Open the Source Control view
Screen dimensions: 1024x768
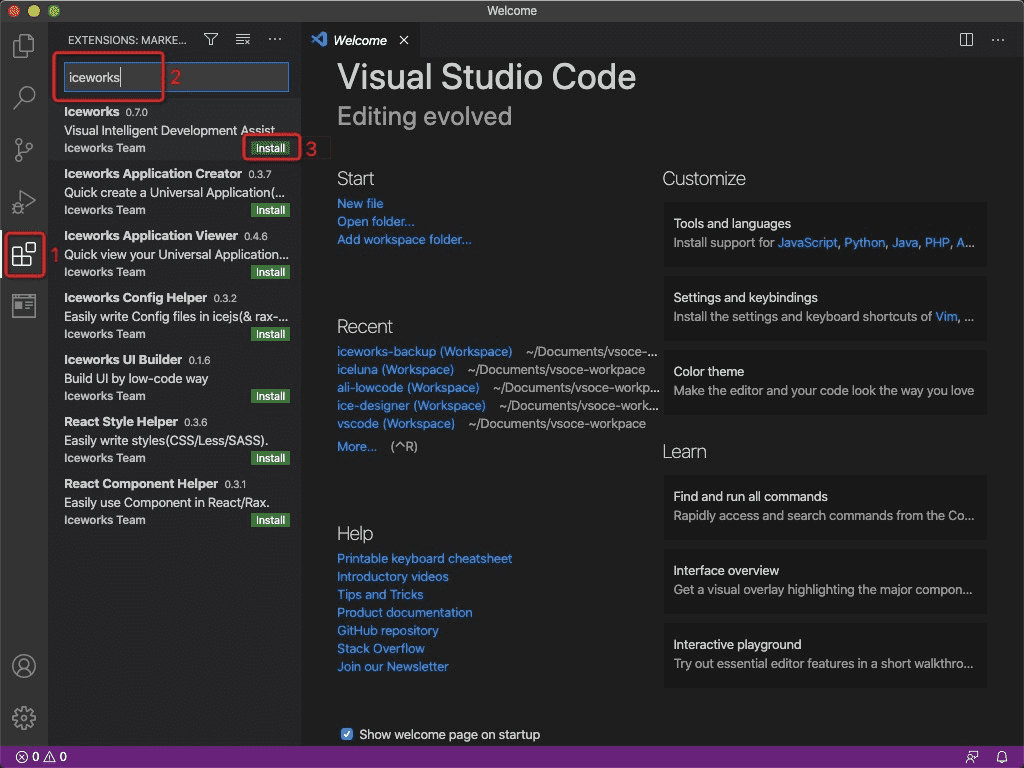pyautogui.click(x=24, y=150)
